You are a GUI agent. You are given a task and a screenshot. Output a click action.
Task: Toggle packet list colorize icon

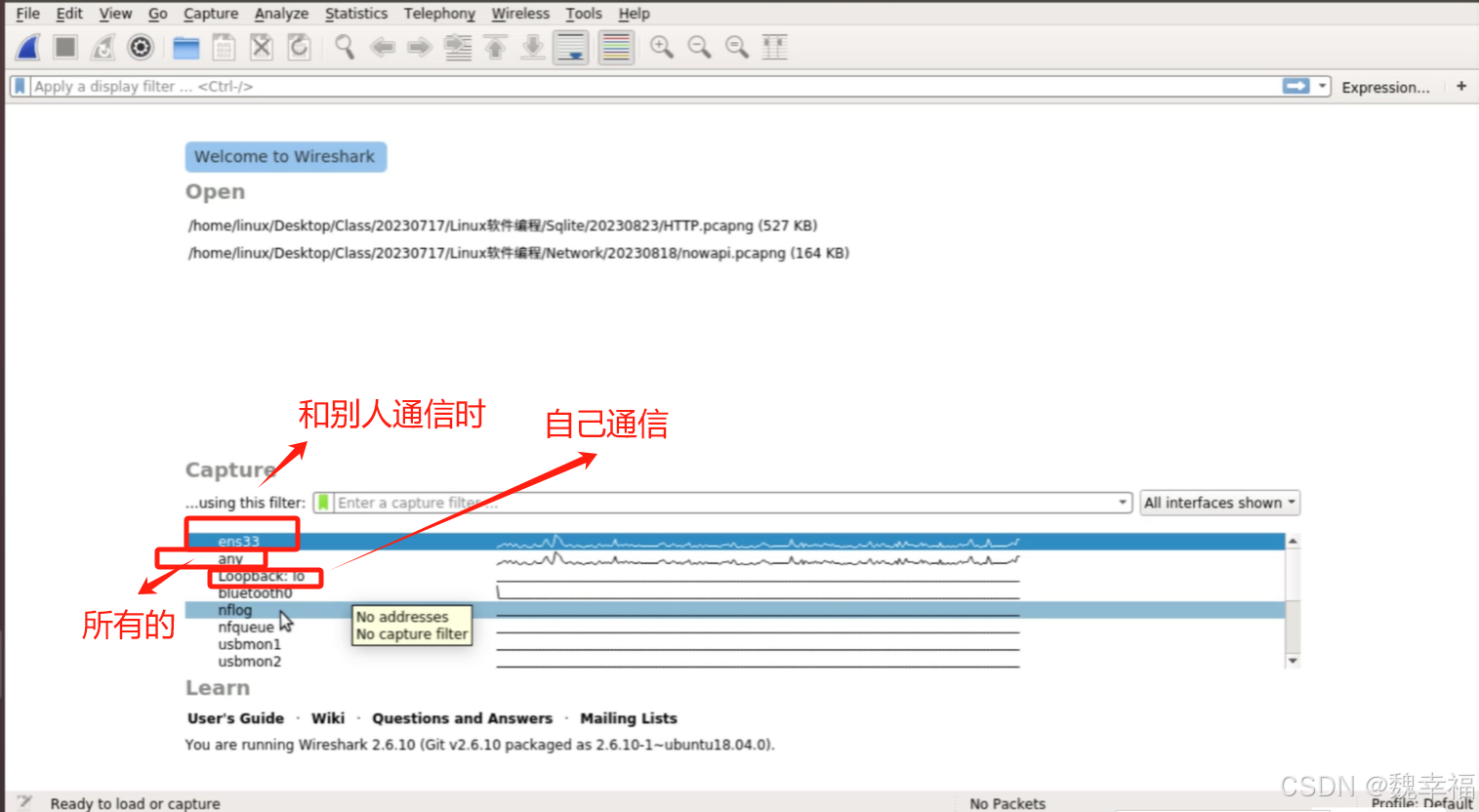click(x=616, y=47)
